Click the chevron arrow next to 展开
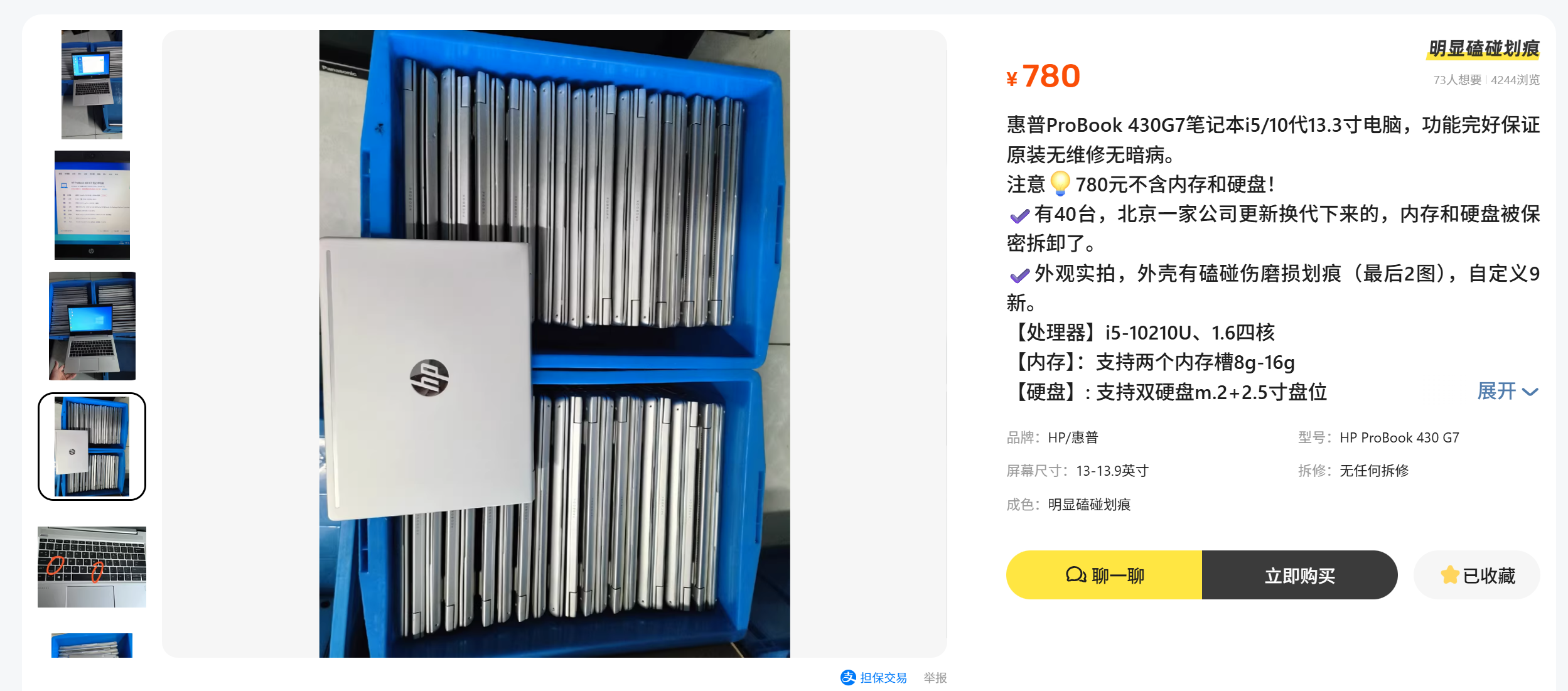The height and width of the screenshot is (691, 1568). (1530, 392)
